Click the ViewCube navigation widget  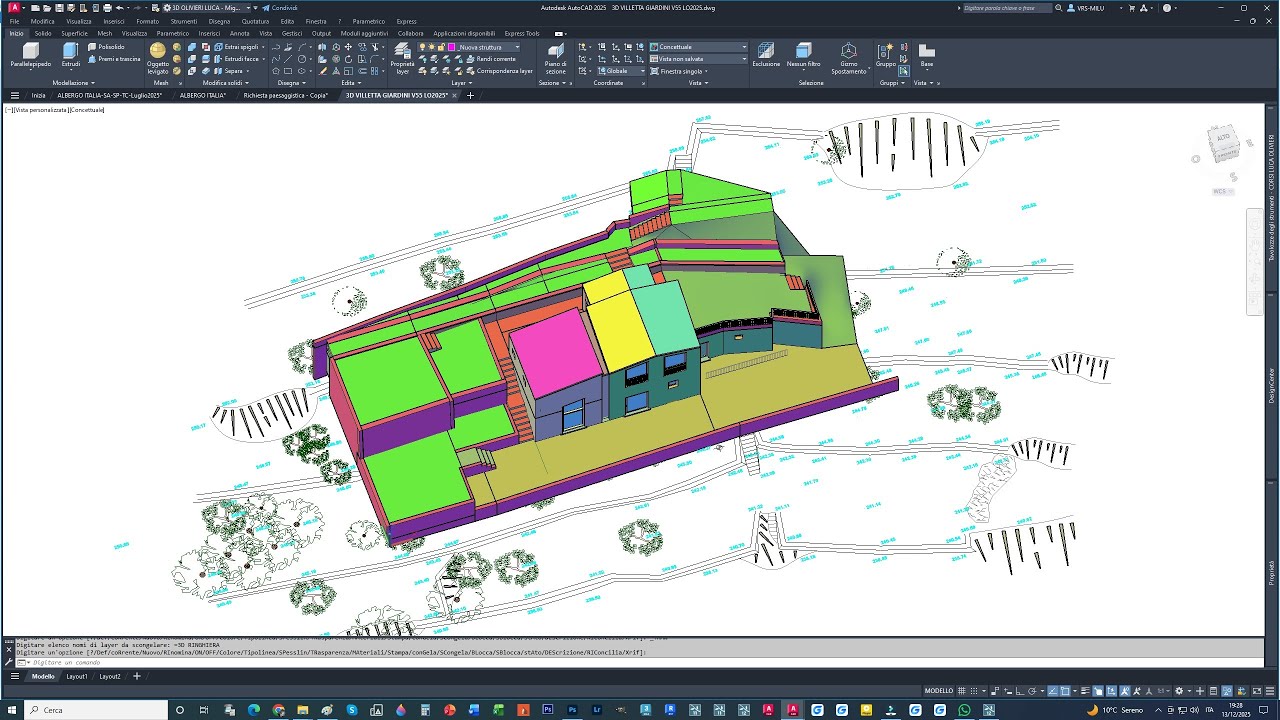click(x=1223, y=147)
